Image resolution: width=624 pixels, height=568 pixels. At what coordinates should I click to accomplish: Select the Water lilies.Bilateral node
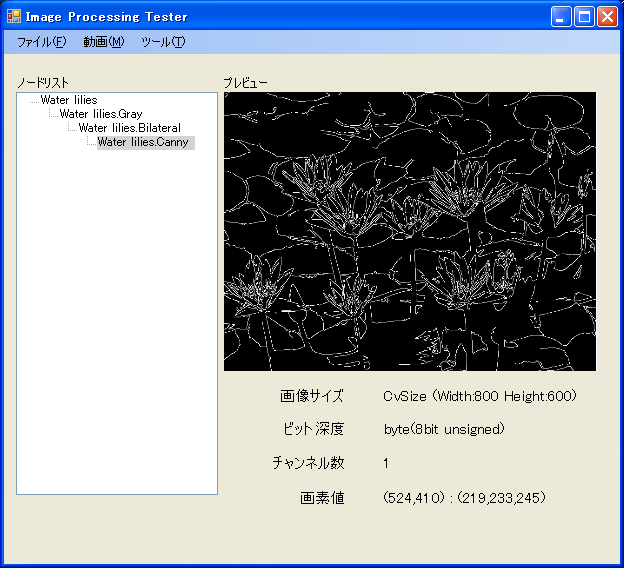[129, 128]
